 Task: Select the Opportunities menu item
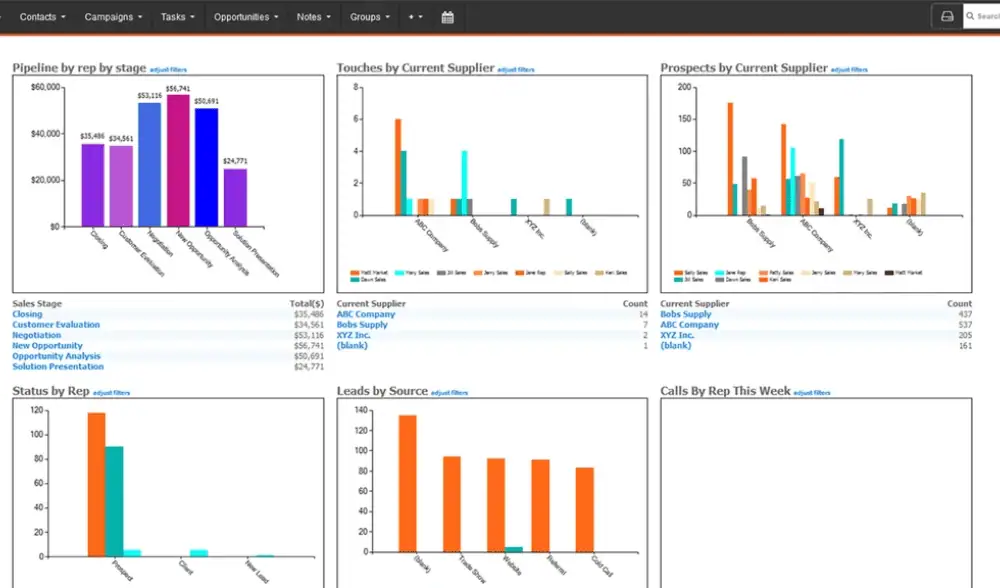pos(246,17)
